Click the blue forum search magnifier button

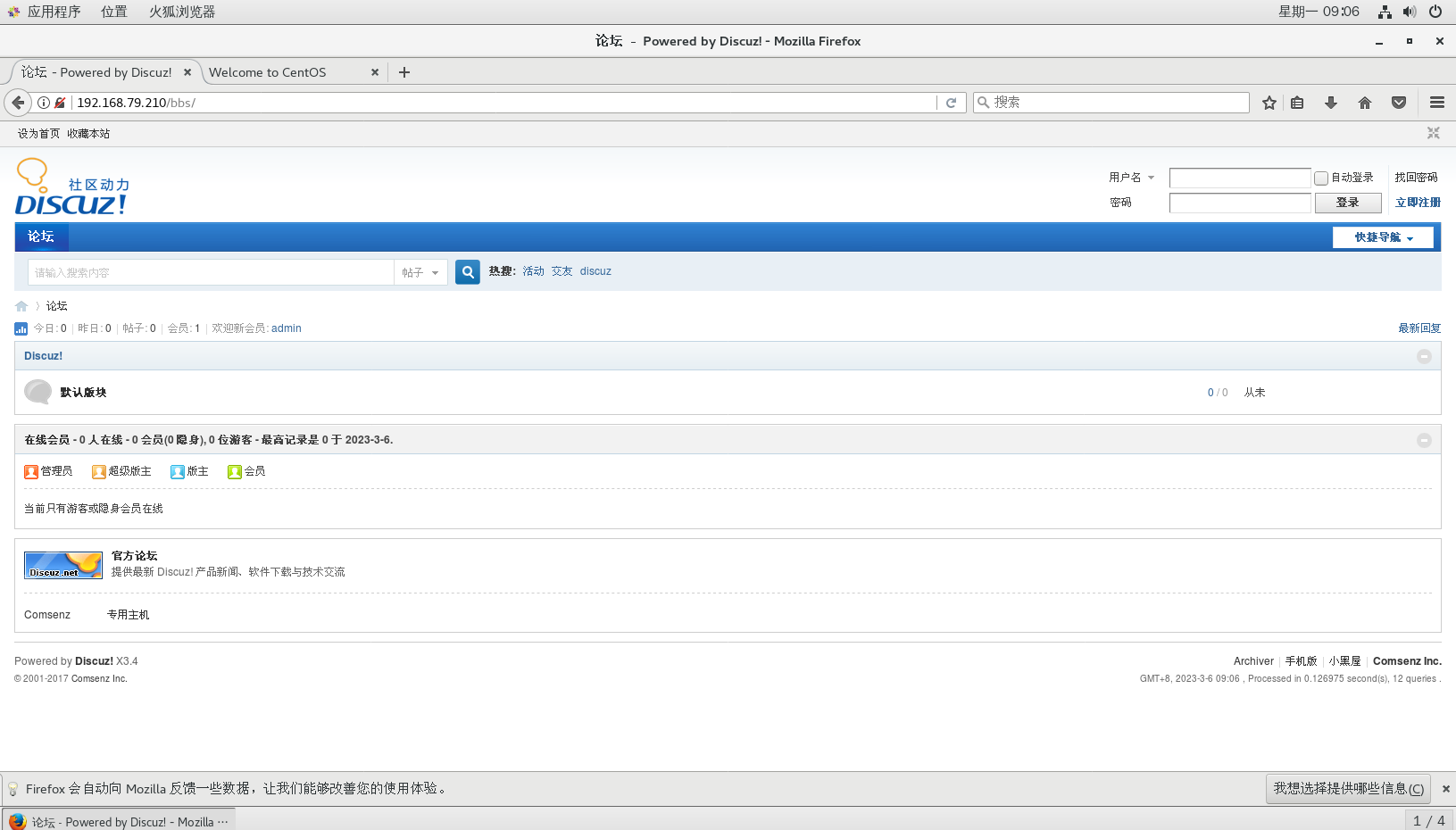(468, 272)
